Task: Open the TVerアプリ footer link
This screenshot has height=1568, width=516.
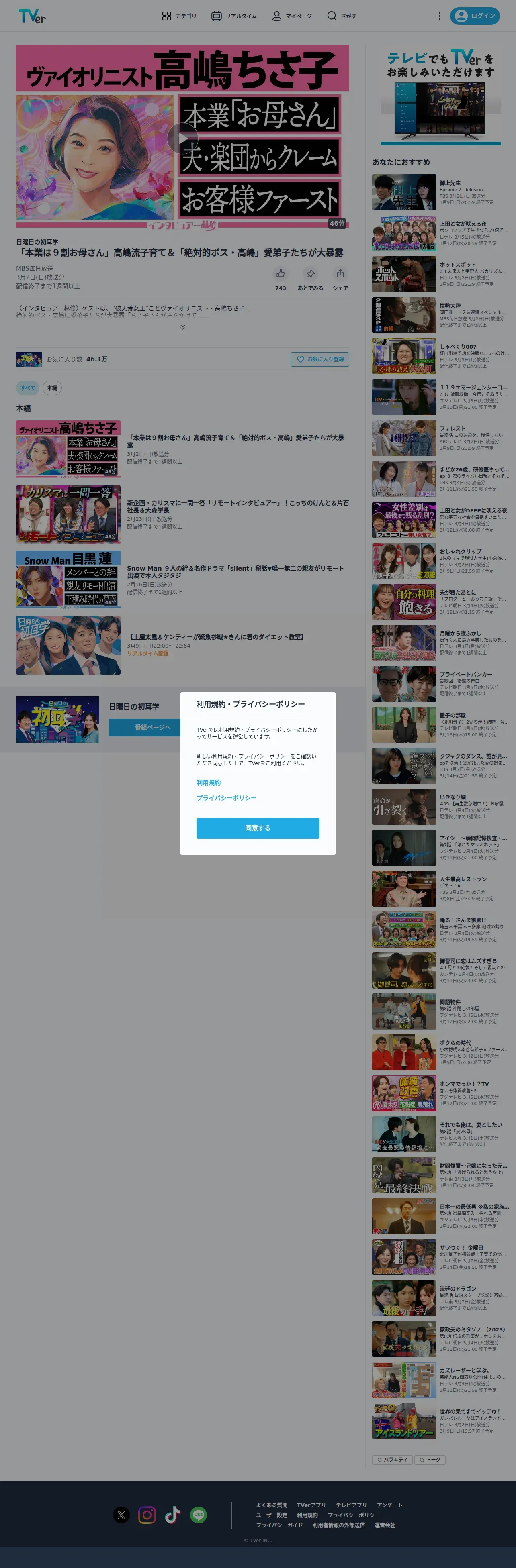Action: coord(311,1505)
